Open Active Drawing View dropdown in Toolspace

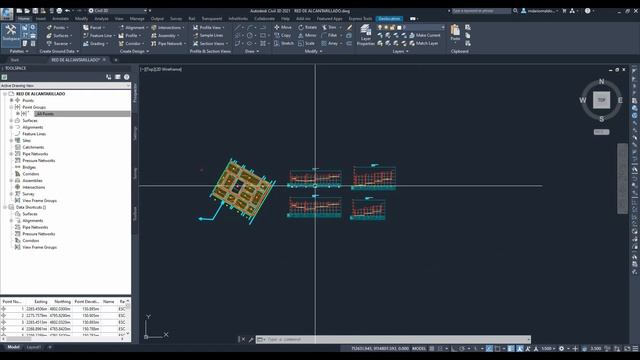[x=65, y=86]
